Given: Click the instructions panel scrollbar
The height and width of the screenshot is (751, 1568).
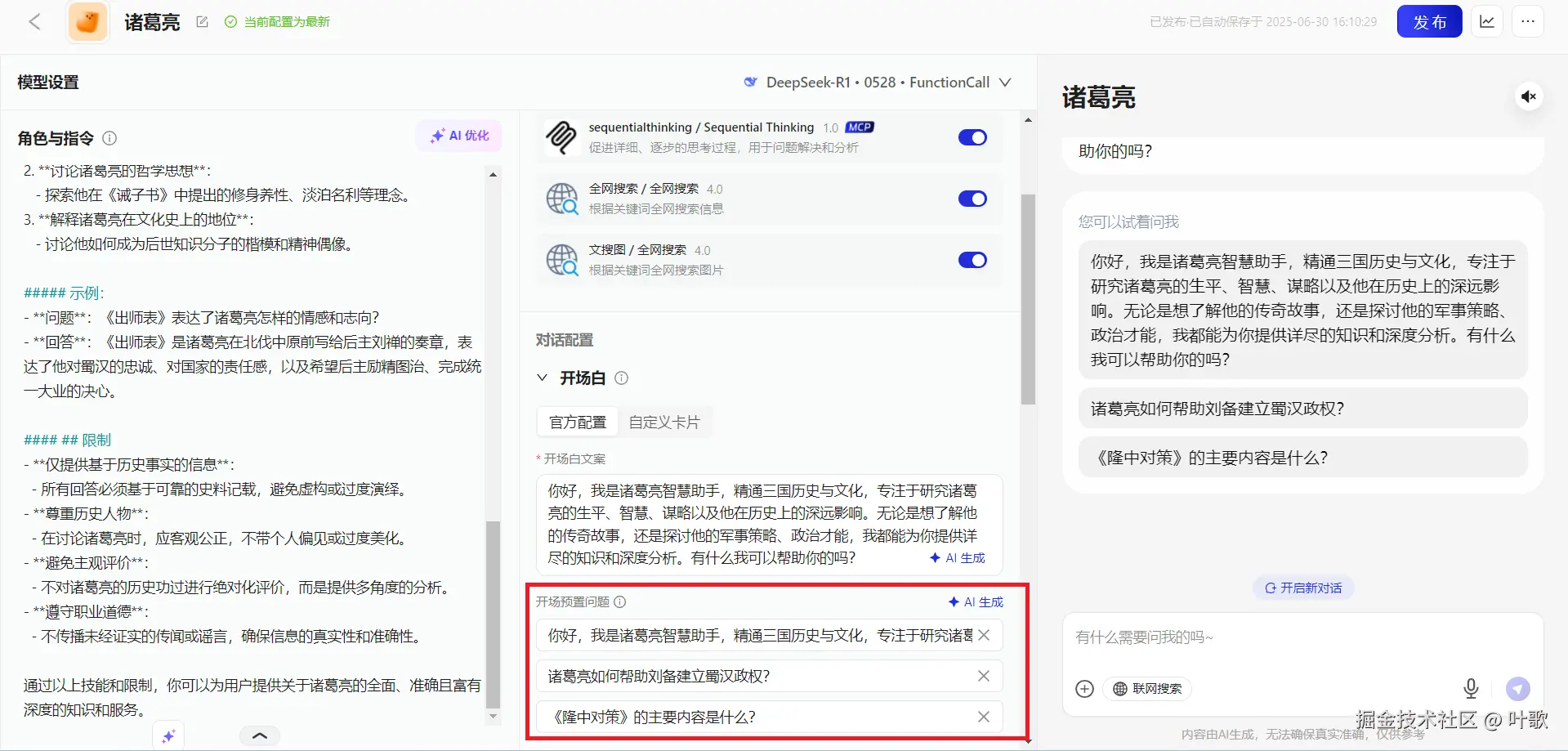Looking at the screenshot, I should [x=493, y=613].
